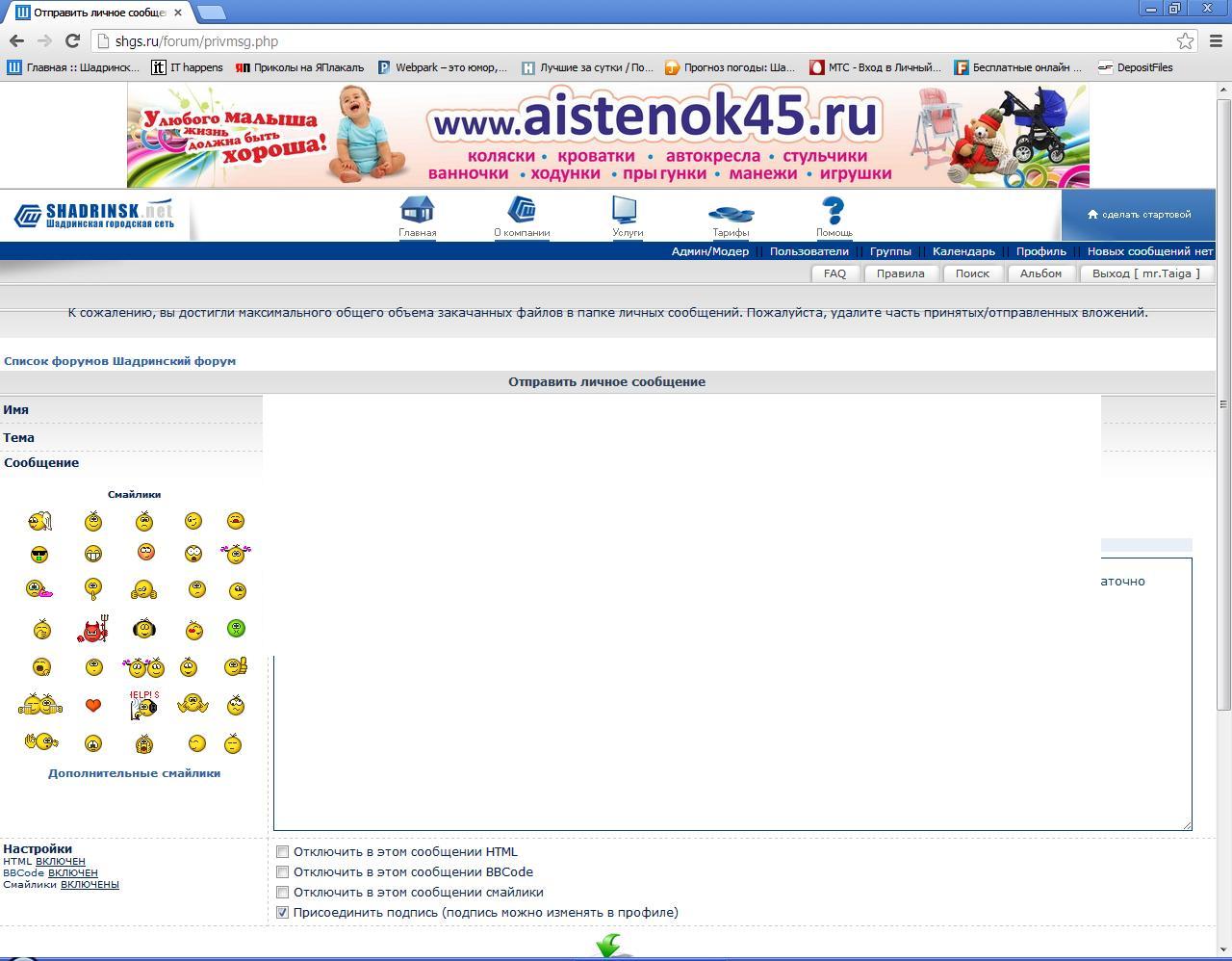Open Chrome wrench menu
The height and width of the screenshot is (961, 1232).
coord(1215,40)
